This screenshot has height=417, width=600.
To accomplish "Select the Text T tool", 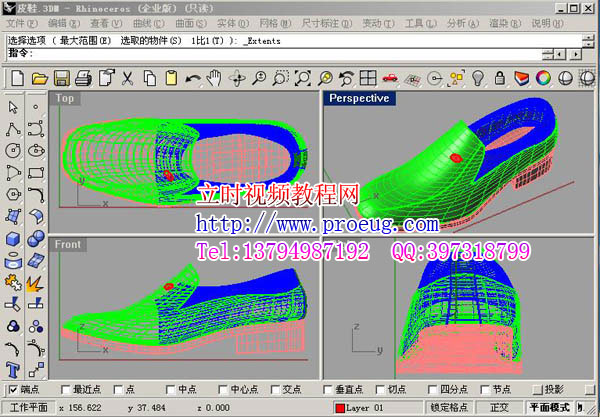I will 13,370.
